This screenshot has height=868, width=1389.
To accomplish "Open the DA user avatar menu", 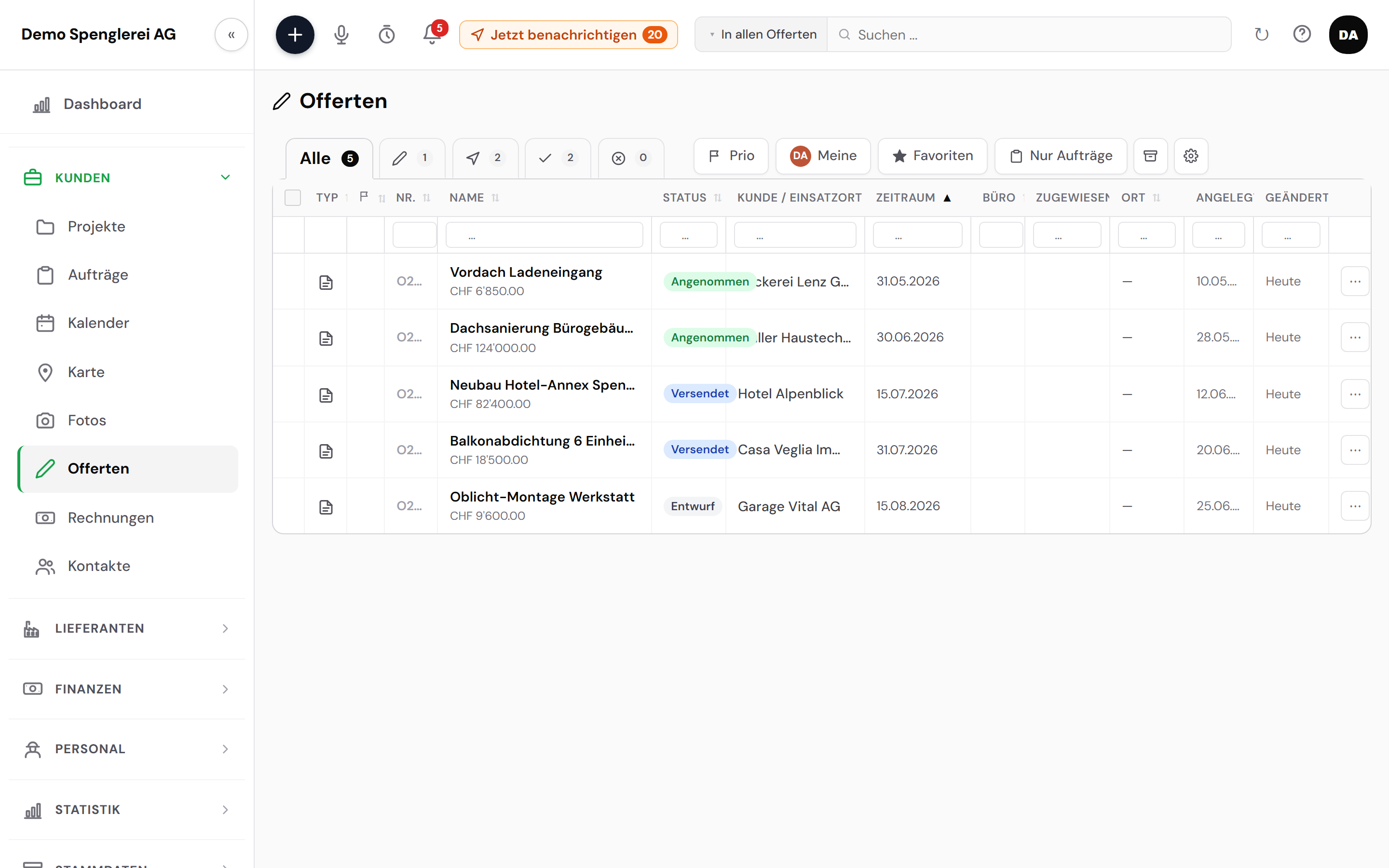I will click(1348, 34).
